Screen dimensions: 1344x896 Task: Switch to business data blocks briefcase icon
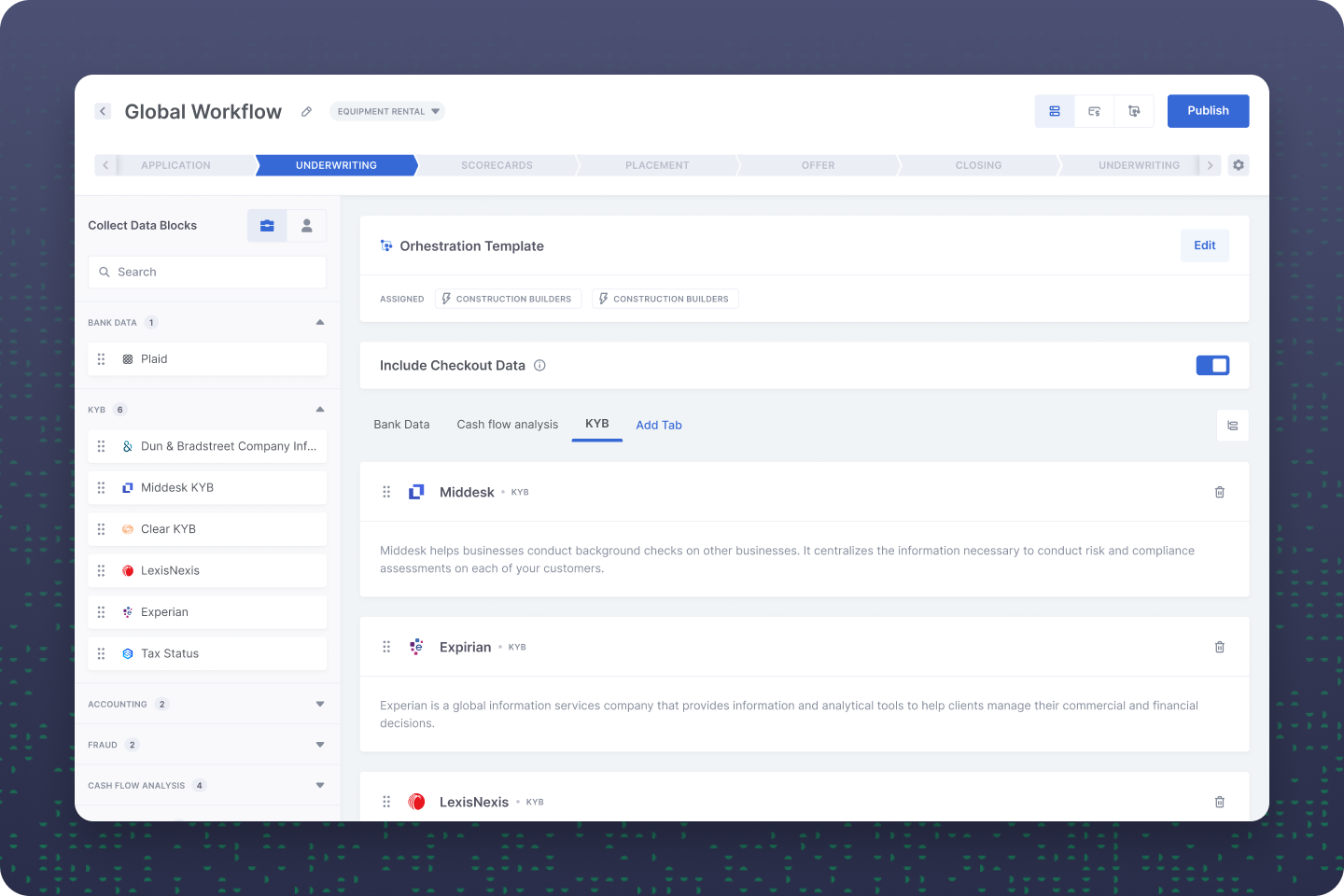pos(267,226)
